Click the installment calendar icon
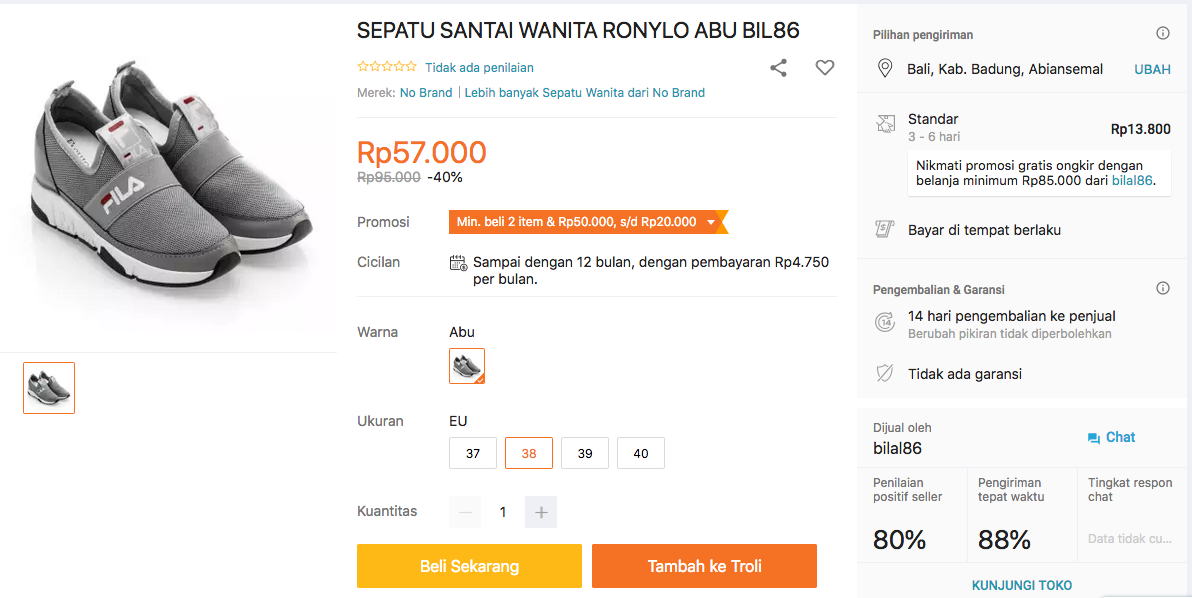The height and width of the screenshot is (598, 1192). [458, 263]
